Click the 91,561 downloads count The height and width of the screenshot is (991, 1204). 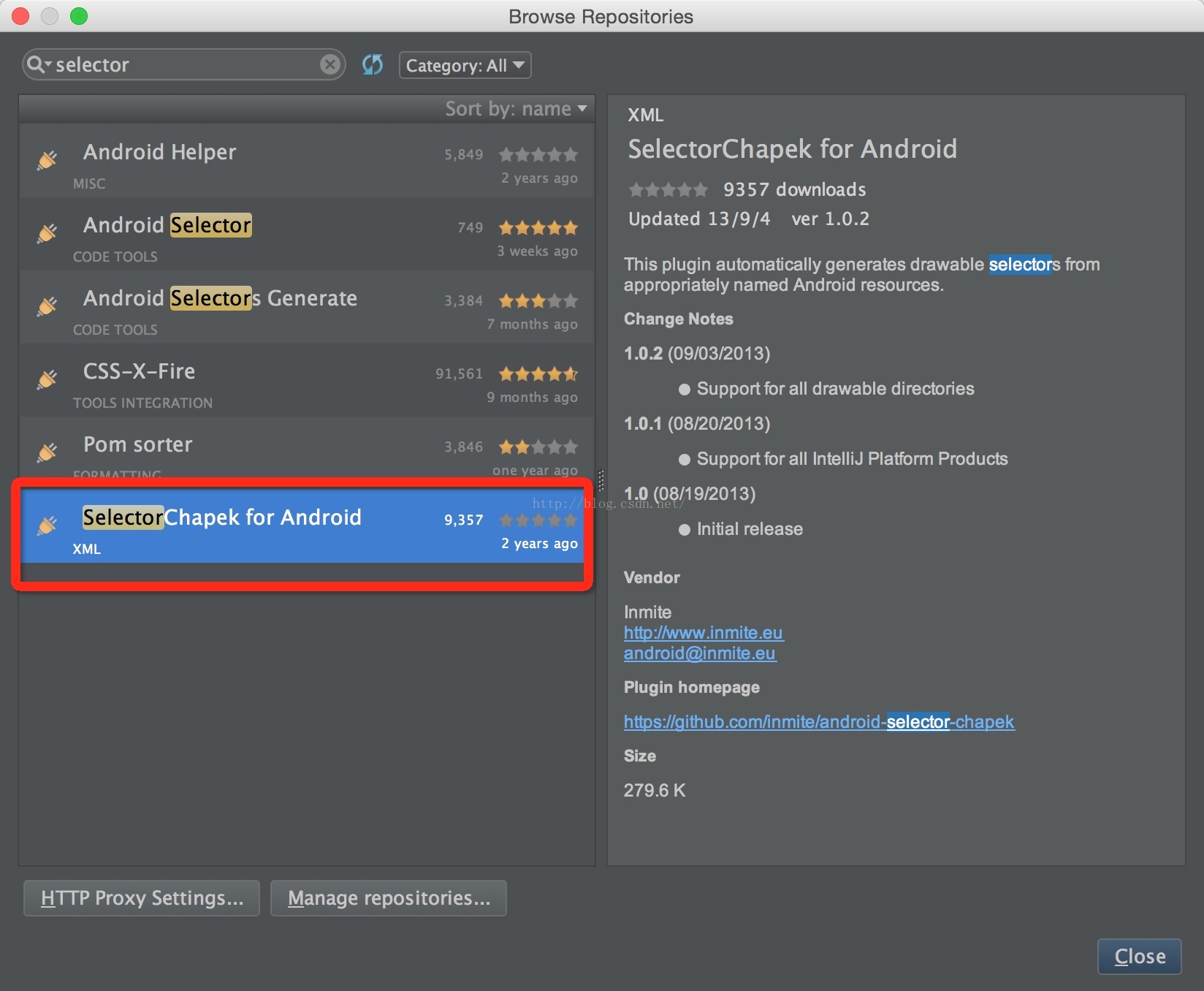tap(460, 374)
